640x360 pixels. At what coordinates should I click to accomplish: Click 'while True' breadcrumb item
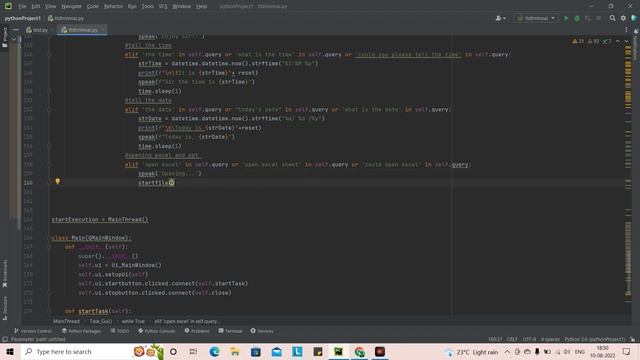pyautogui.click(x=133, y=321)
